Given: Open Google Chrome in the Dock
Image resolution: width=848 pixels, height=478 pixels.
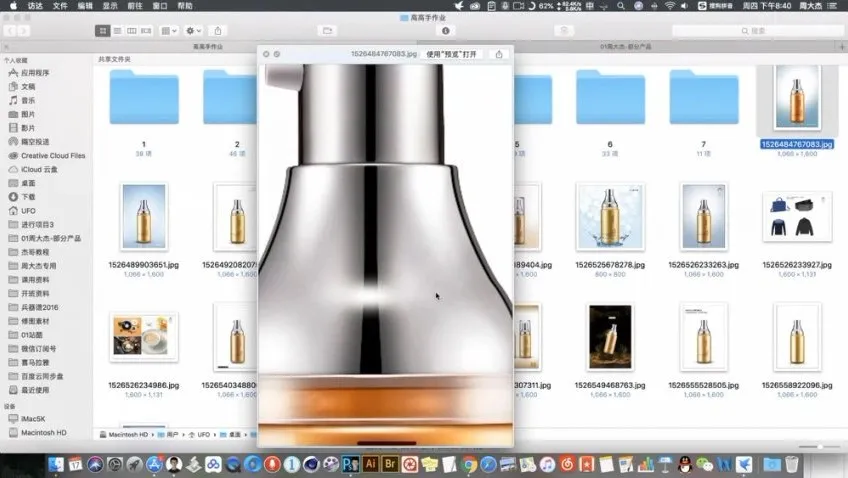Looking at the screenshot, I should coord(468,464).
